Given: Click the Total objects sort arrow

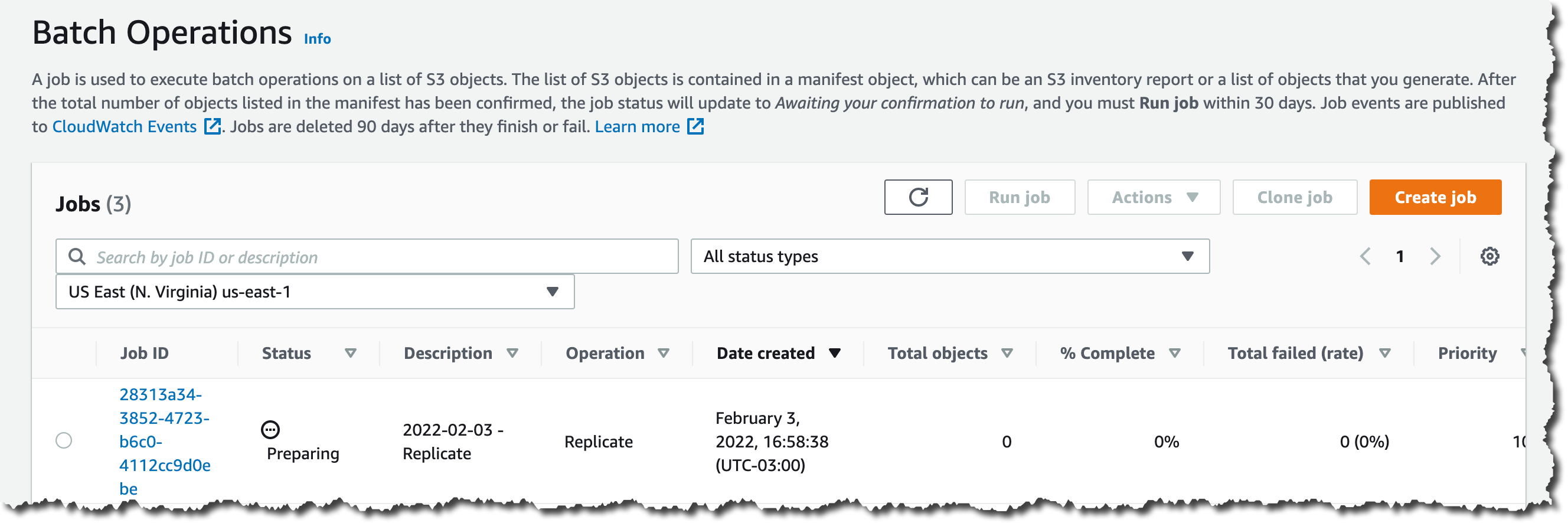Looking at the screenshot, I should click(x=1007, y=353).
